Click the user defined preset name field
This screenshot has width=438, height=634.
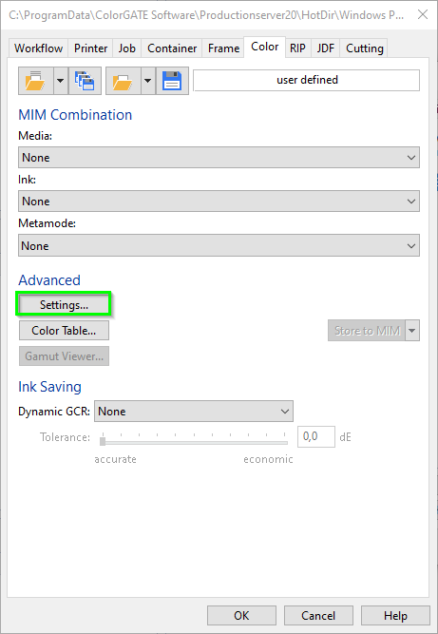tap(307, 80)
